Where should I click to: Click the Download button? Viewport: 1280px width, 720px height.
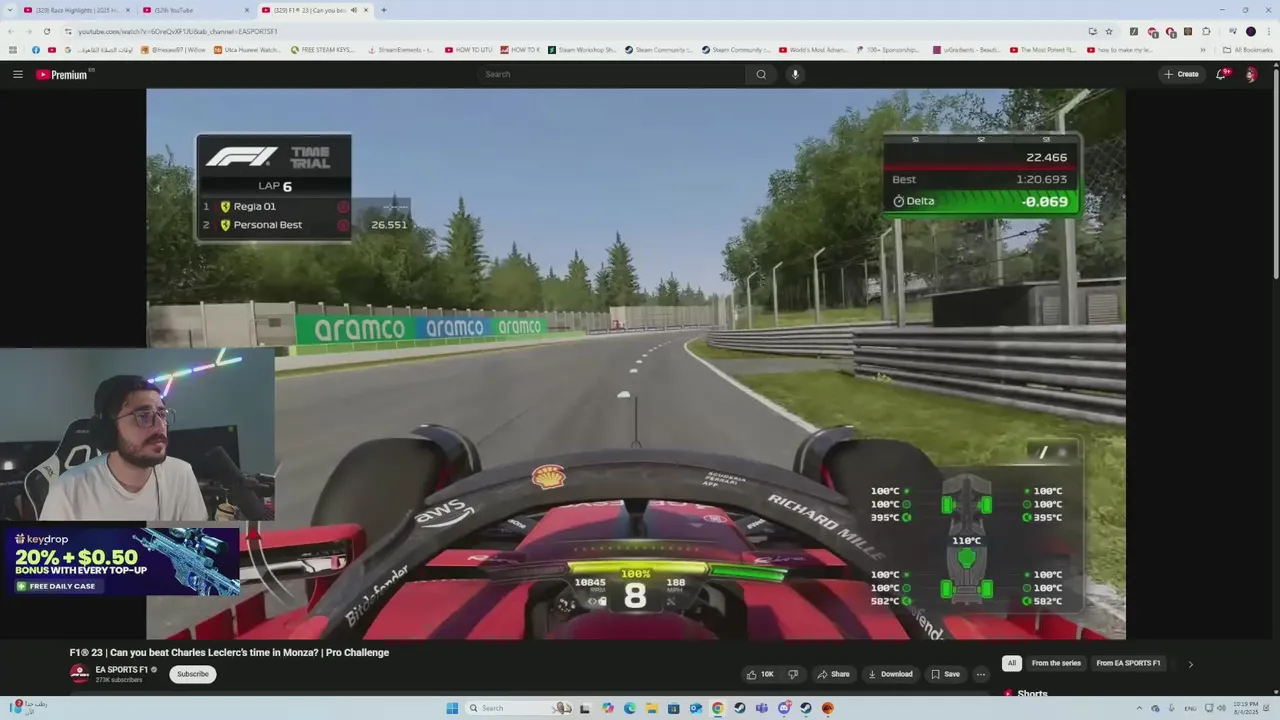(x=890, y=674)
